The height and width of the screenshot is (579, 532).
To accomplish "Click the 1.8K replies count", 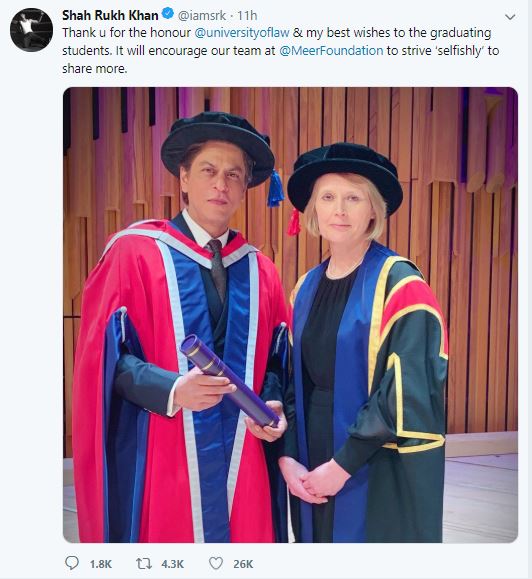I will (101, 564).
